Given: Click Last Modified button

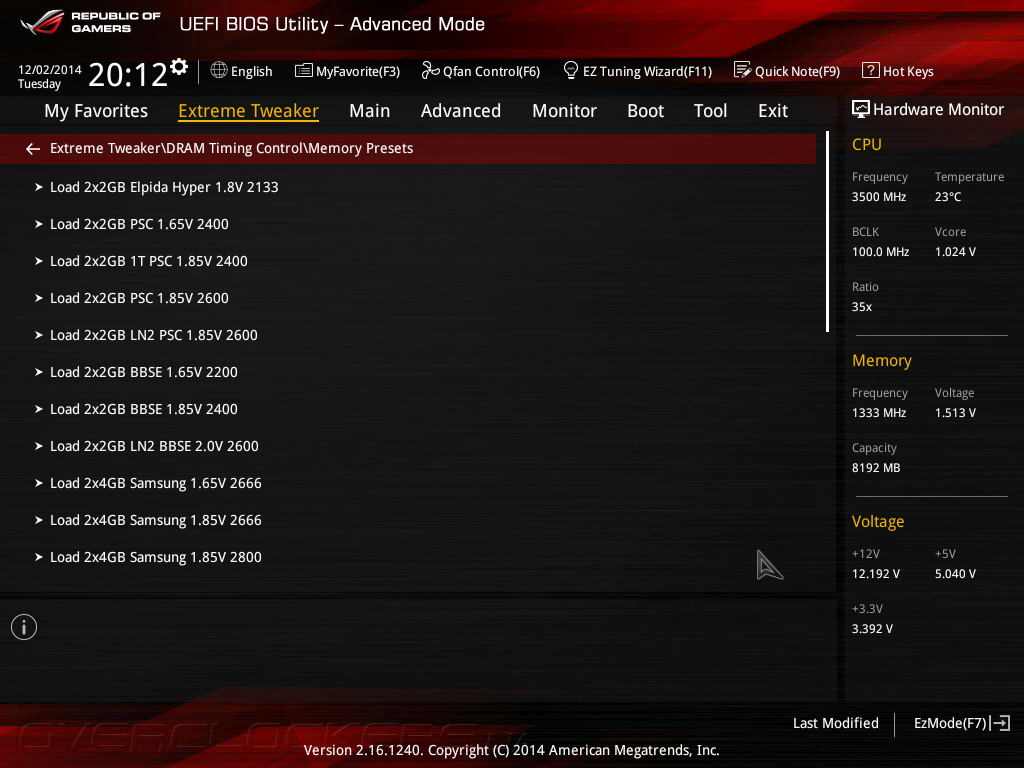Looking at the screenshot, I should click(x=835, y=723).
